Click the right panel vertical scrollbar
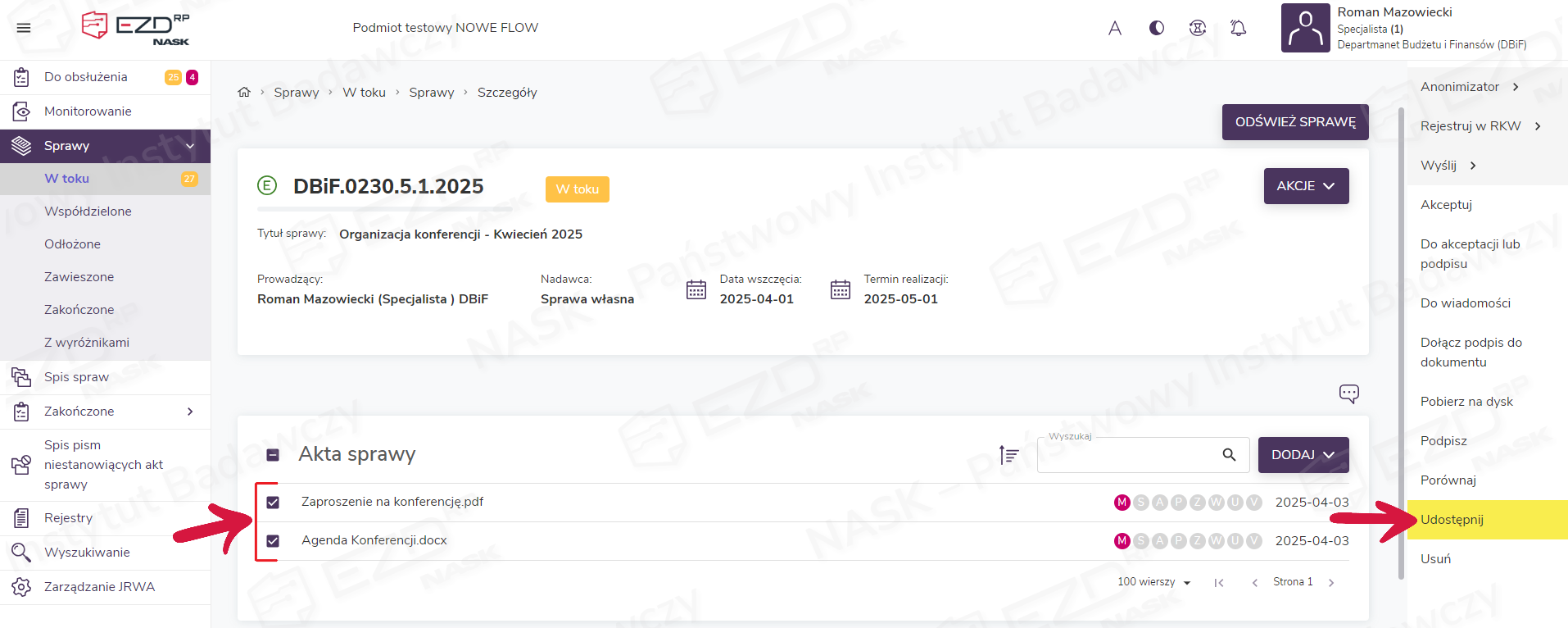Screen dimensions: 1568x628 (1401, 328)
